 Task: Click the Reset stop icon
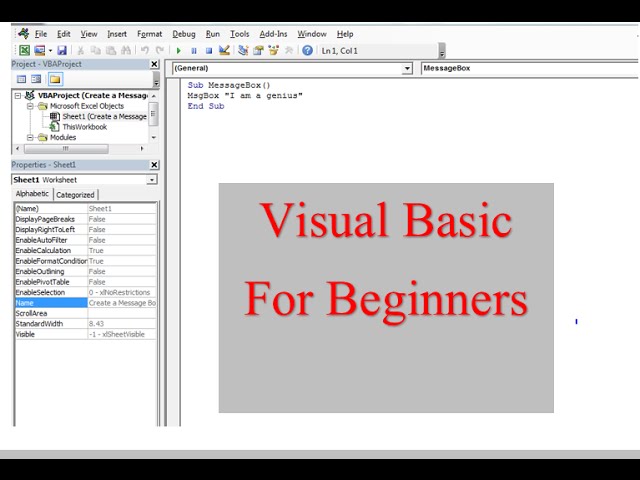pos(209,51)
